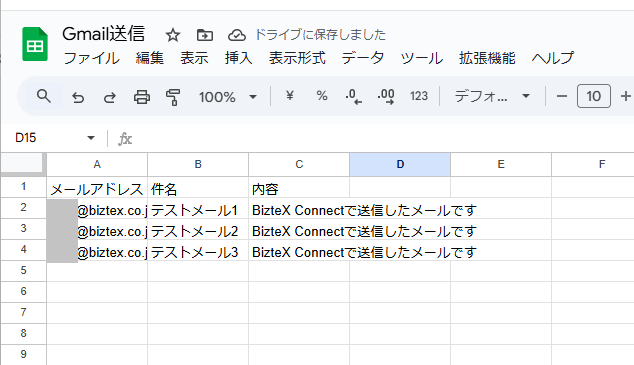
Task: Undo the last action
Action: click(x=78, y=97)
